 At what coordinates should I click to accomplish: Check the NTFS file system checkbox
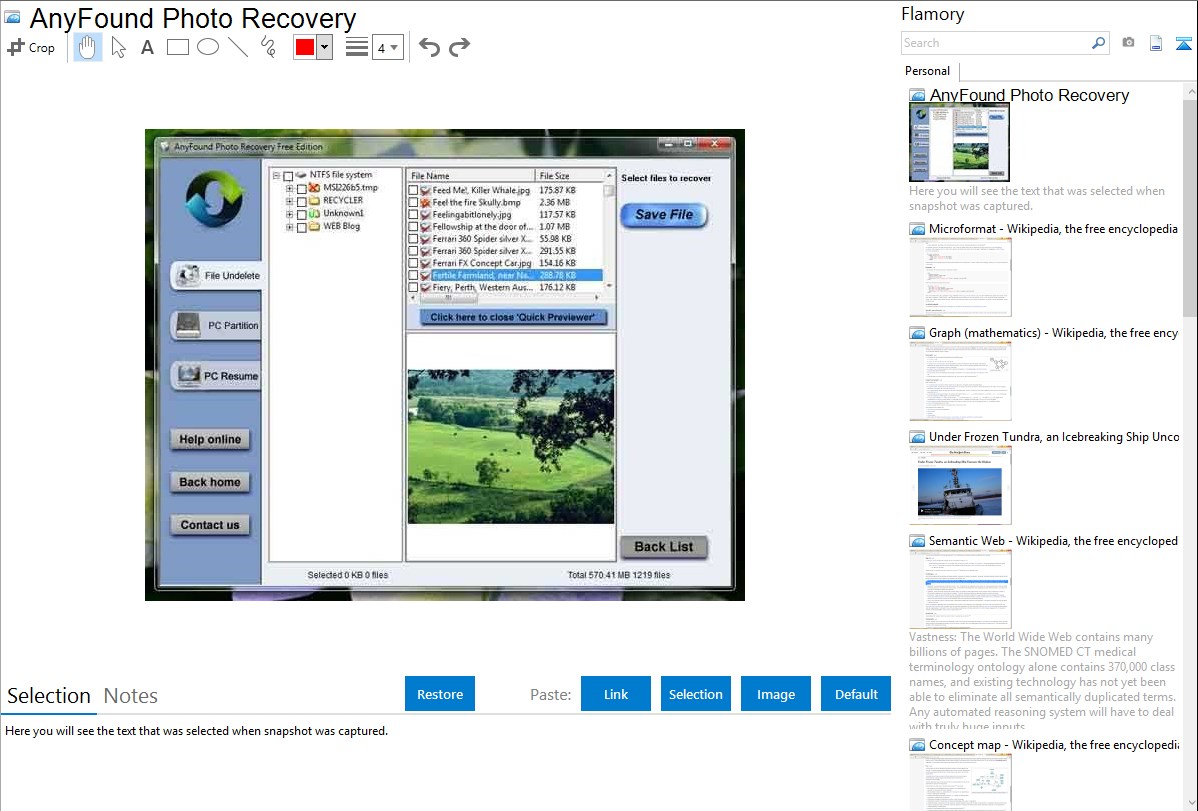coord(288,176)
